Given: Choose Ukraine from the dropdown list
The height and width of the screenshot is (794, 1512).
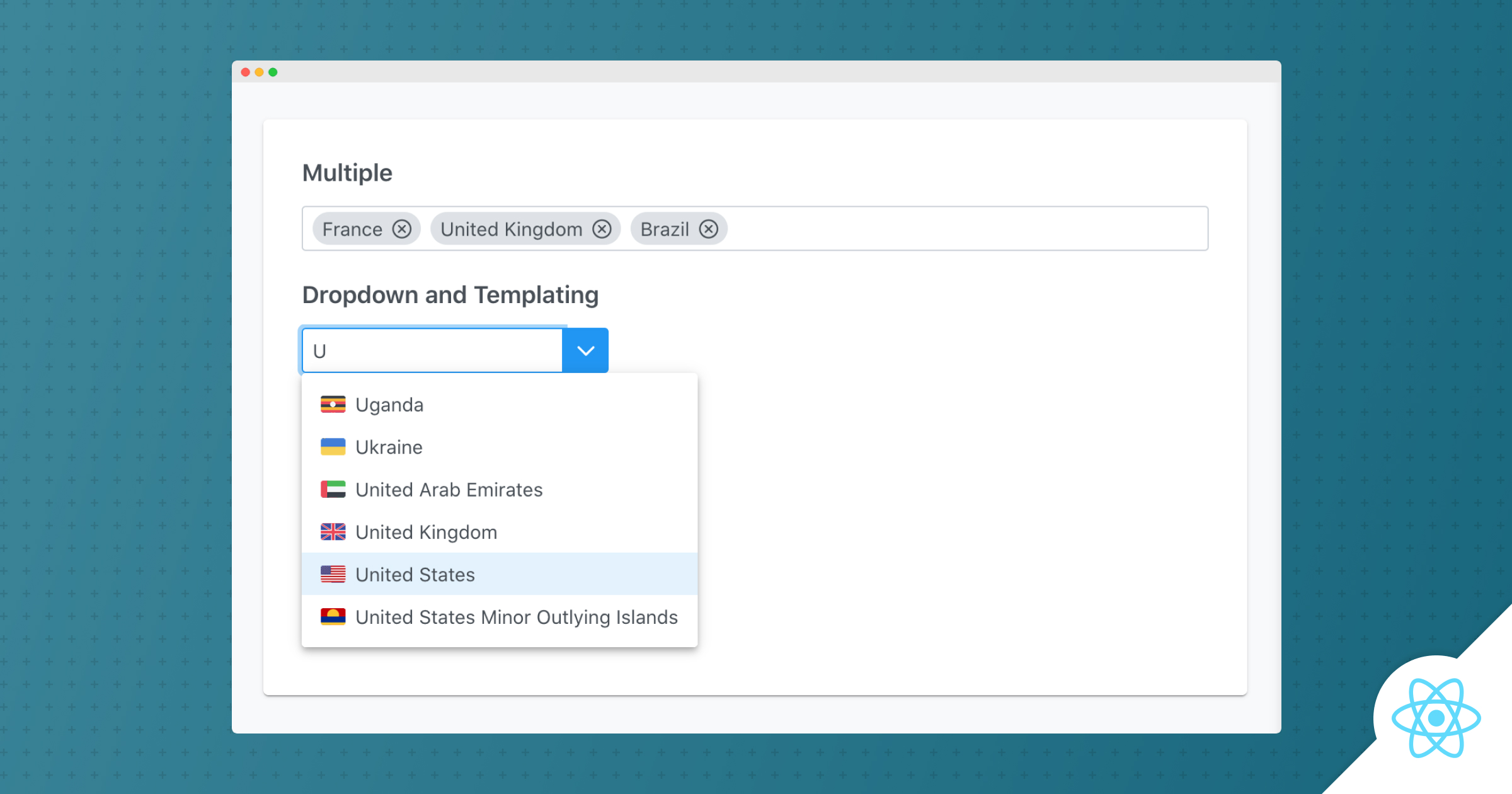Looking at the screenshot, I should point(389,447).
